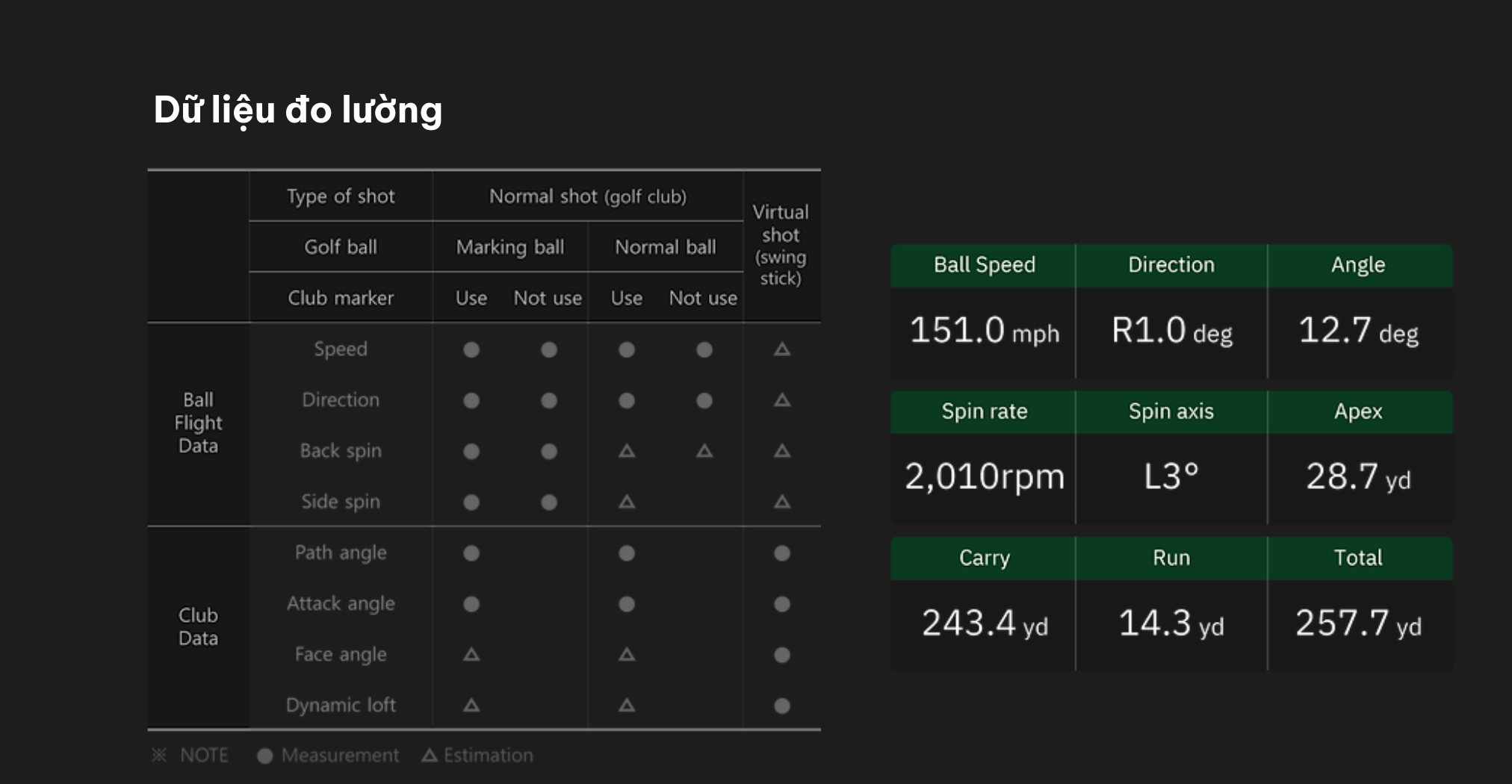The height and width of the screenshot is (784, 1512).
Task: Click Path angle dot under Marking ball
Action: (471, 553)
